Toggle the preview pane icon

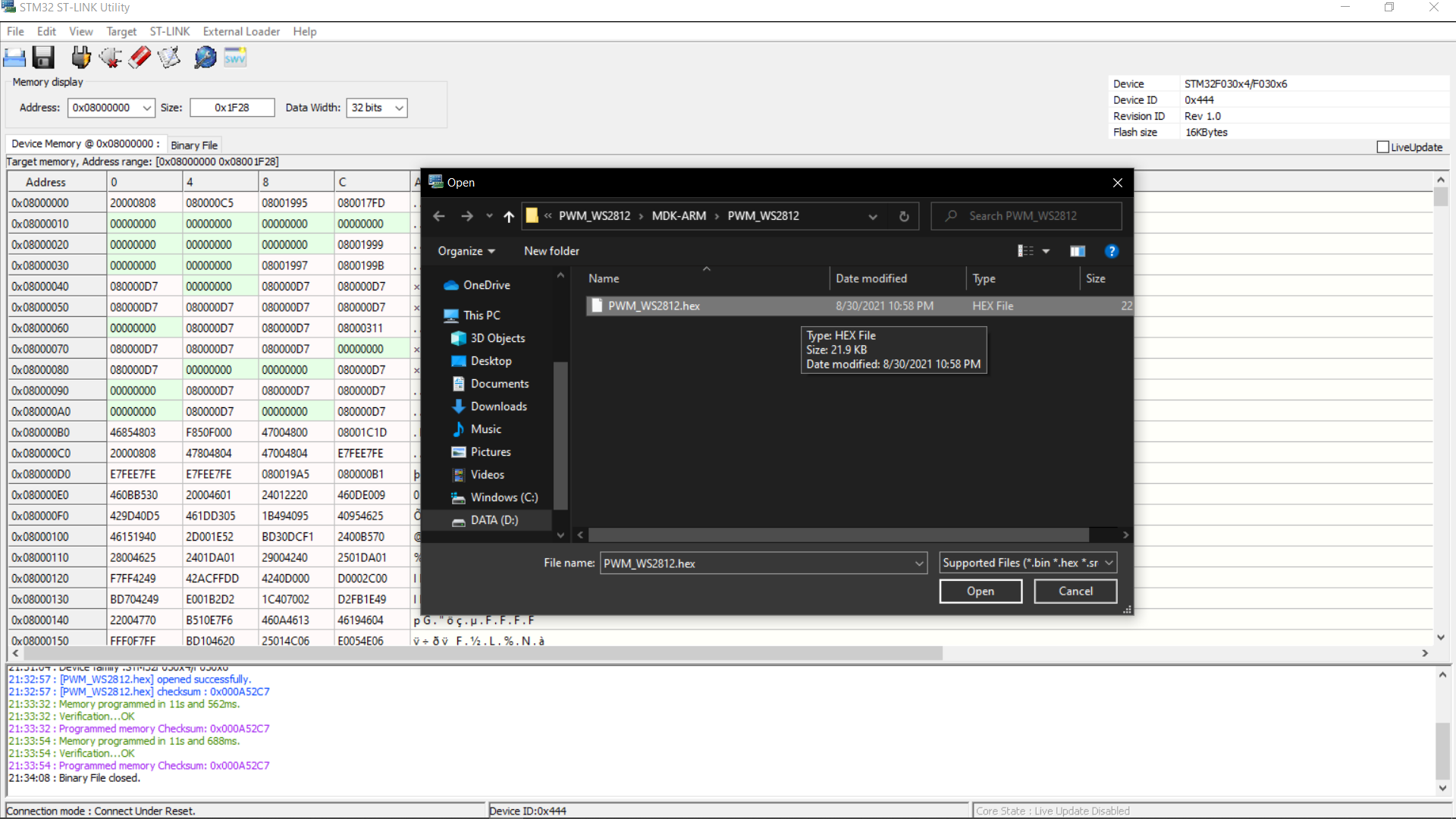tap(1078, 251)
